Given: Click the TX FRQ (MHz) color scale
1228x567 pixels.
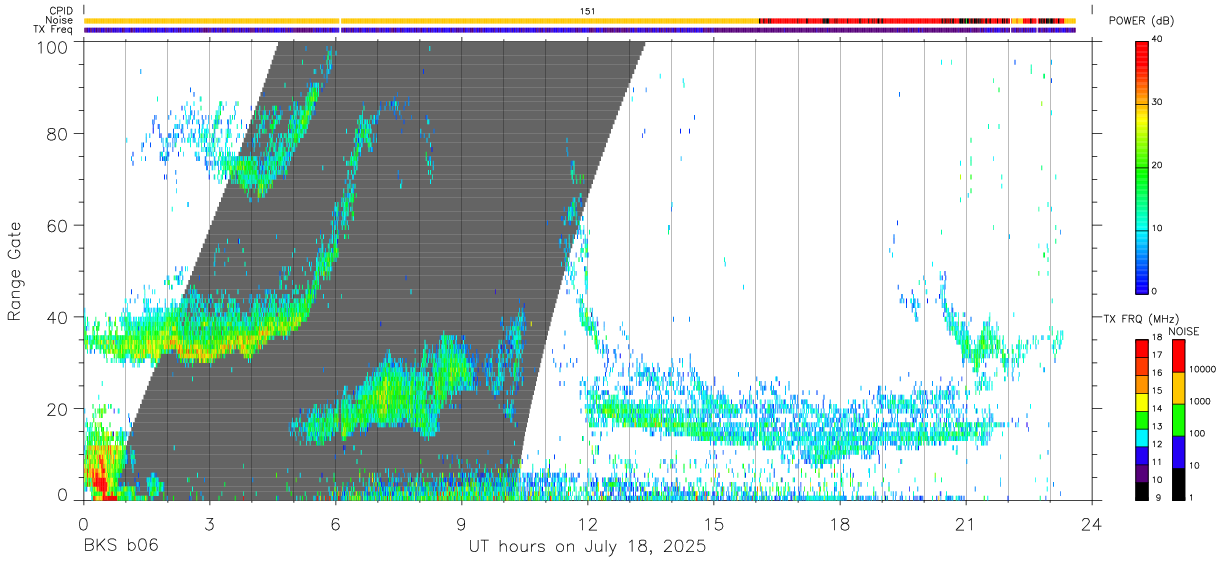Looking at the screenshot, I should [1142, 420].
